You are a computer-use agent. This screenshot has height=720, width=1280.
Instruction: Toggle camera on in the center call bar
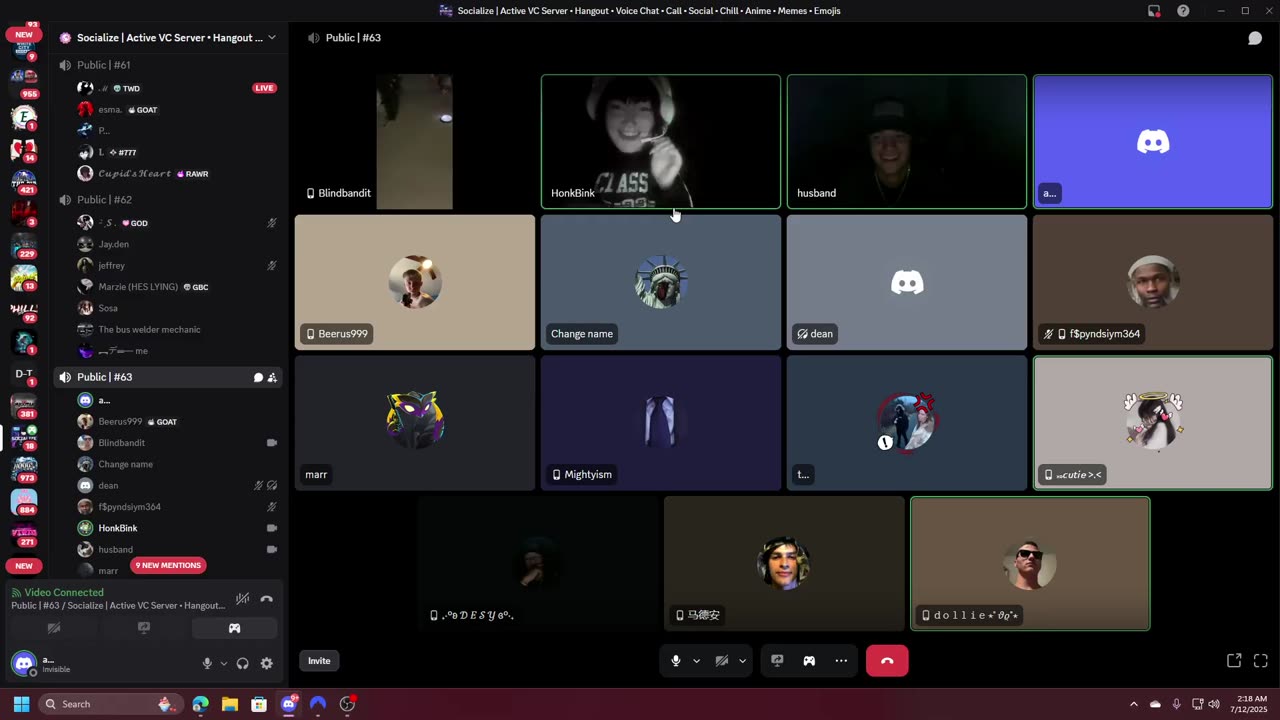tap(722, 661)
